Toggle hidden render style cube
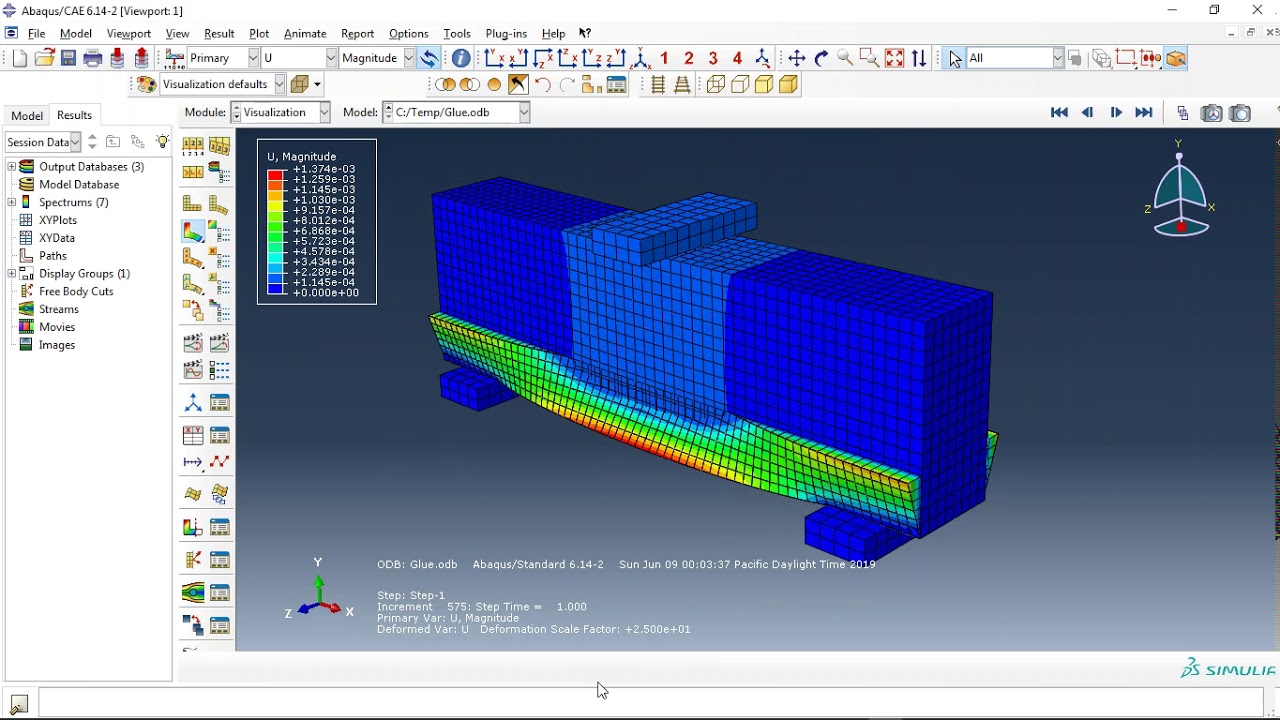Image resolution: width=1280 pixels, height=720 pixels. (x=740, y=85)
